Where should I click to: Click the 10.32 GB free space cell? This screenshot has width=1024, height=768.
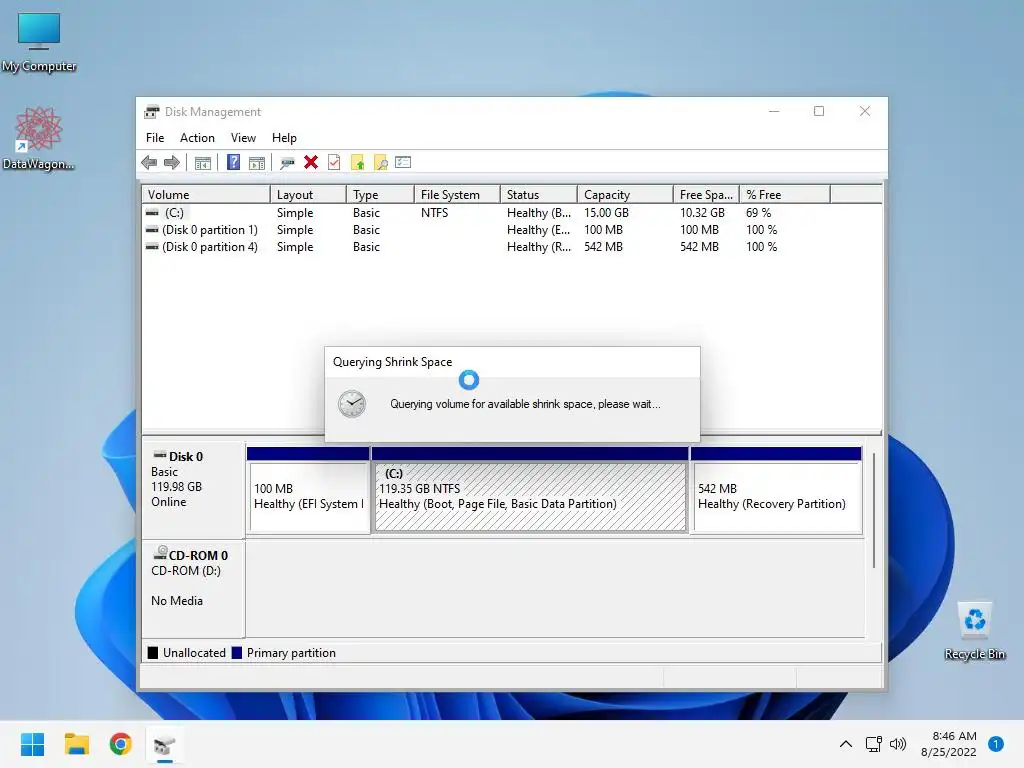click(702, 213)
